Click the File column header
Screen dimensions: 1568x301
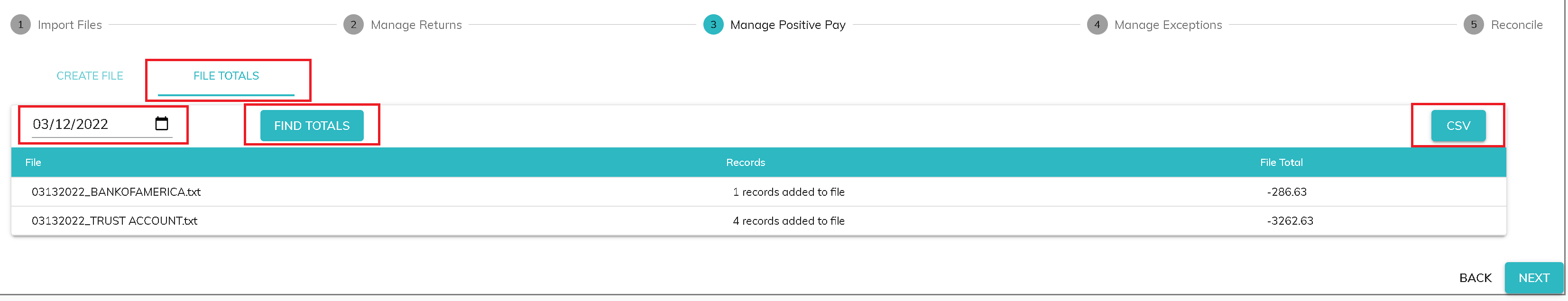(x=34, y=163)
